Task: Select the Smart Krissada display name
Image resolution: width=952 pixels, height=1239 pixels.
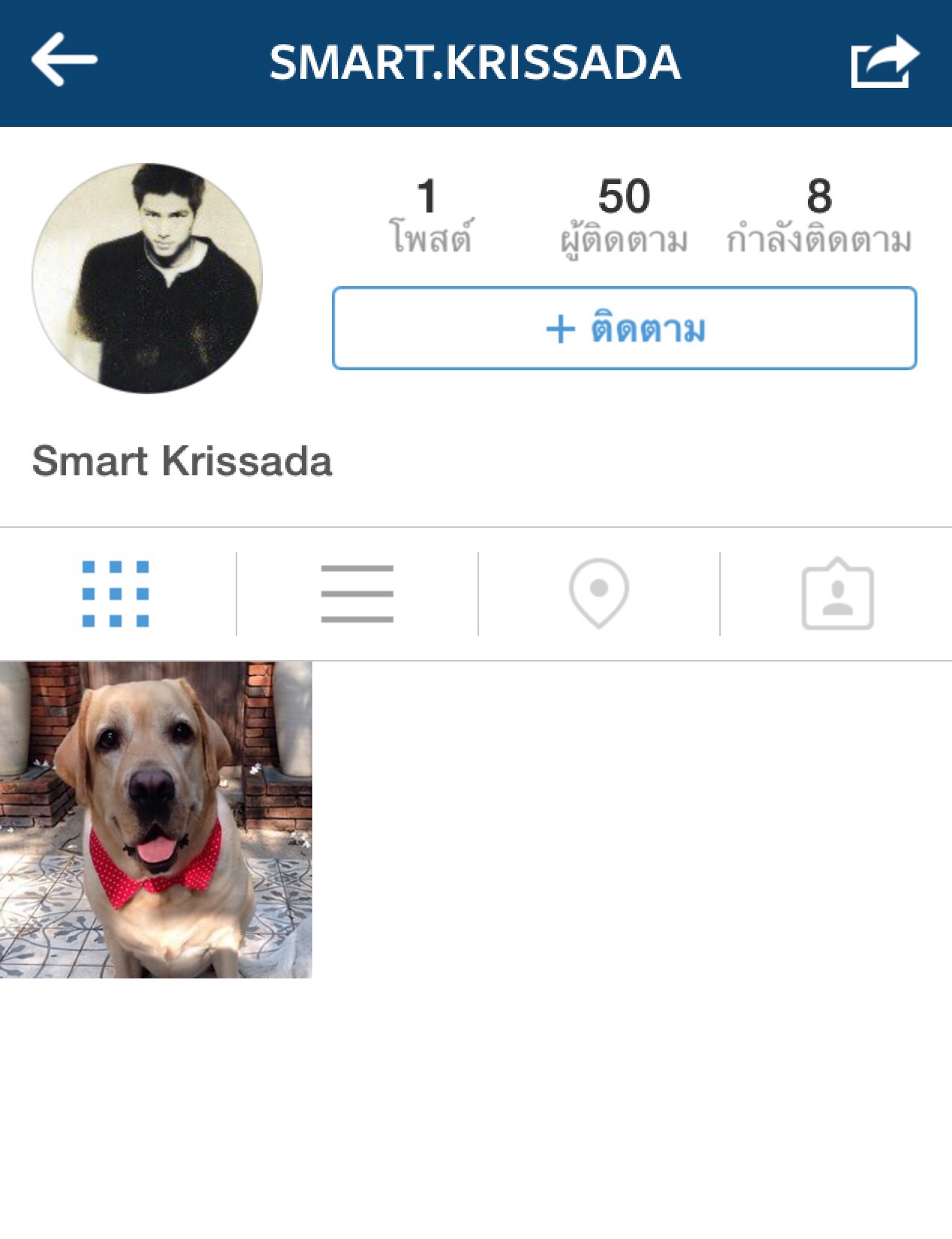Action: click(x=182, y=461)
